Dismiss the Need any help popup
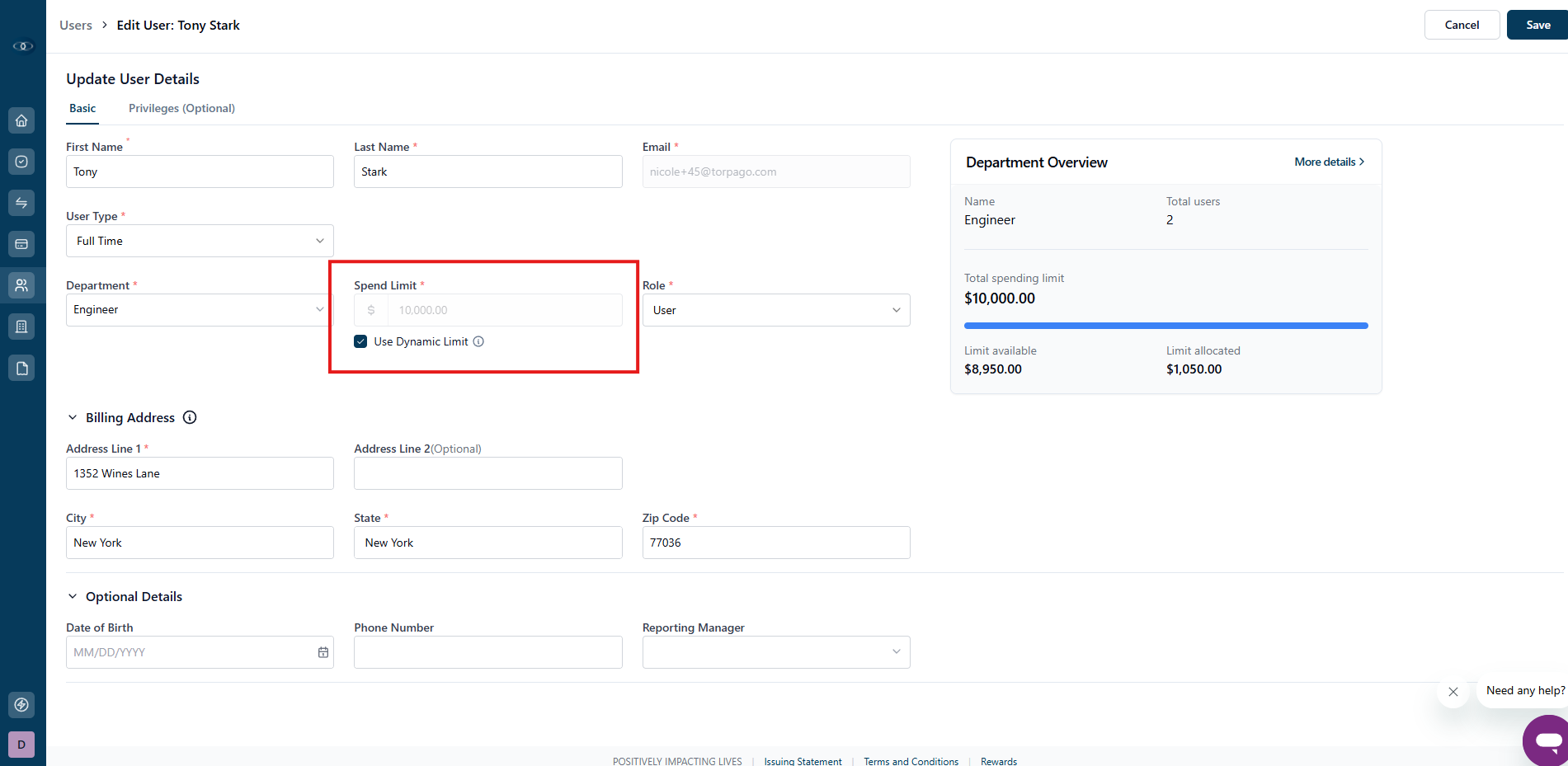This screenshot has width=1568, height=766. click(1453, 692)
